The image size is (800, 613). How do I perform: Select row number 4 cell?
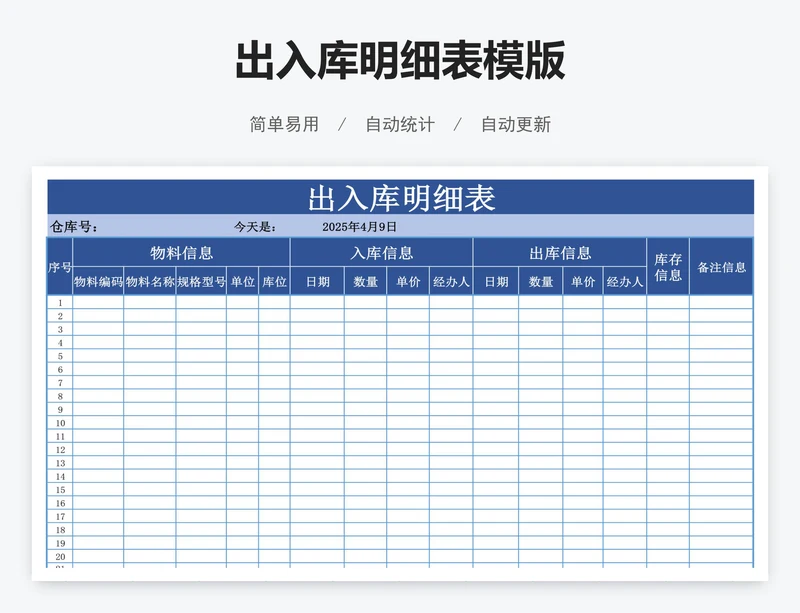tap(60, 342)
